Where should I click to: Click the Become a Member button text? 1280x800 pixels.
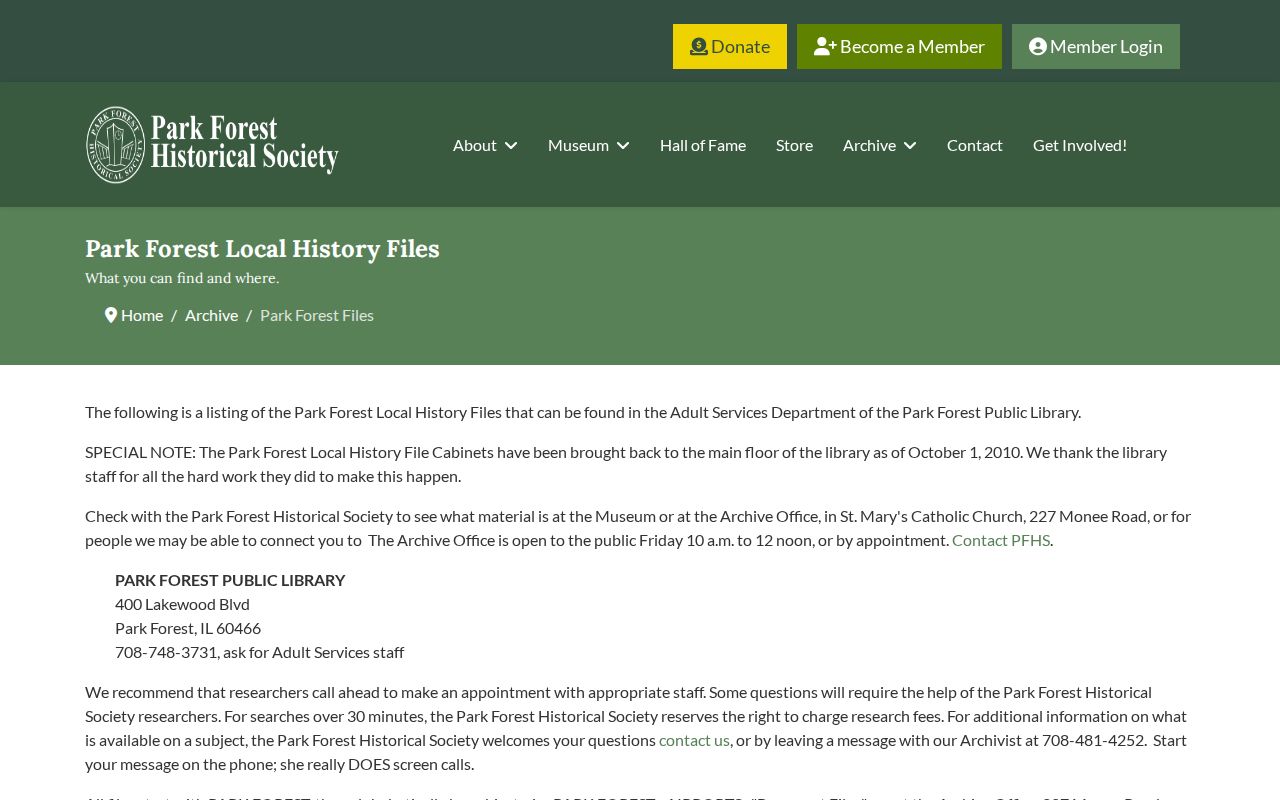pyautogui.click(x=912, y=47)
